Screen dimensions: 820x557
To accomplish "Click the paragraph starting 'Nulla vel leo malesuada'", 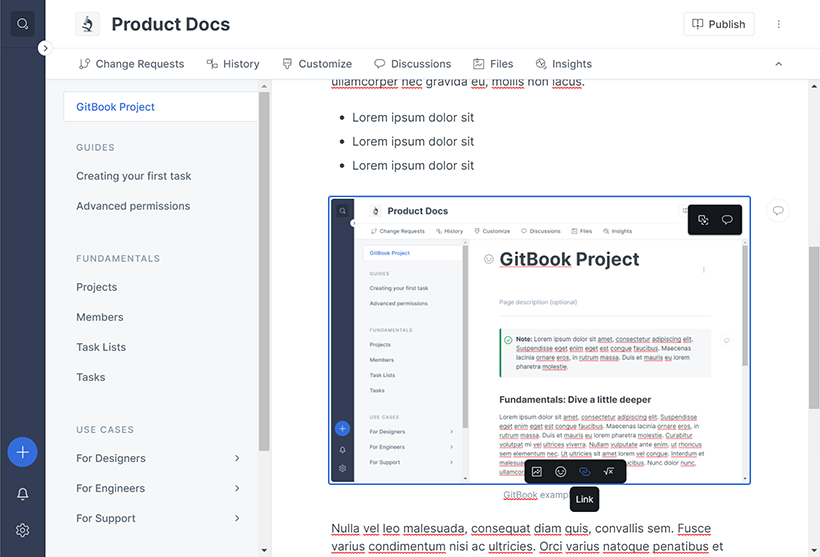I will point(527,538).
